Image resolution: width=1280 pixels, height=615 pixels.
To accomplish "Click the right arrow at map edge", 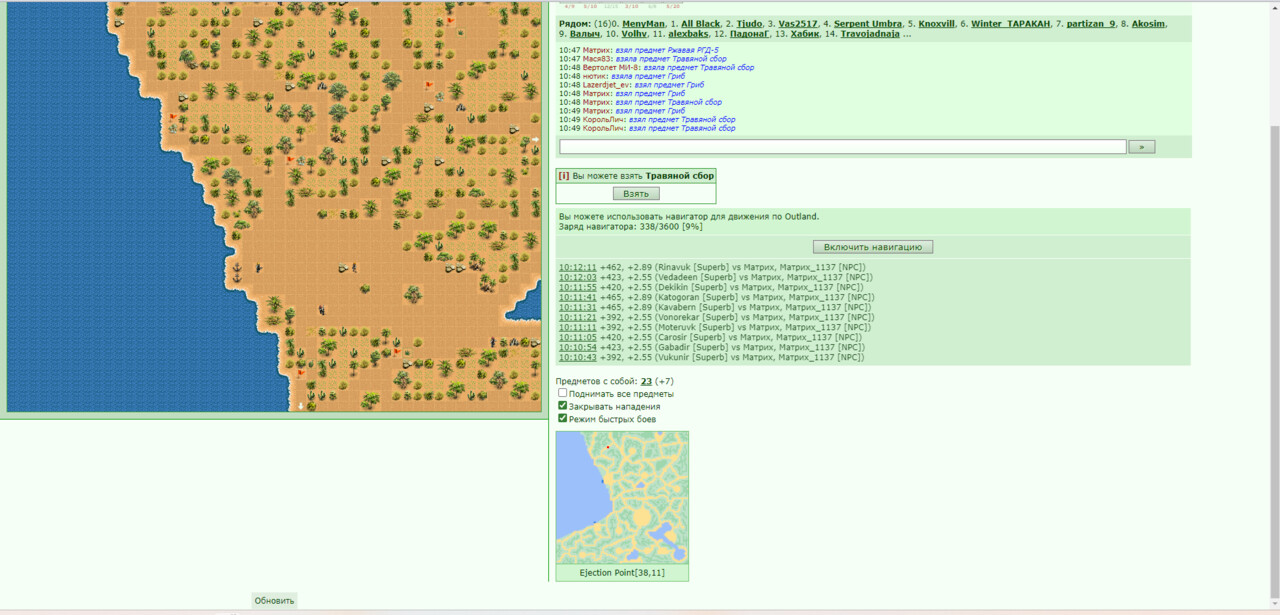I will click(535, 140).
